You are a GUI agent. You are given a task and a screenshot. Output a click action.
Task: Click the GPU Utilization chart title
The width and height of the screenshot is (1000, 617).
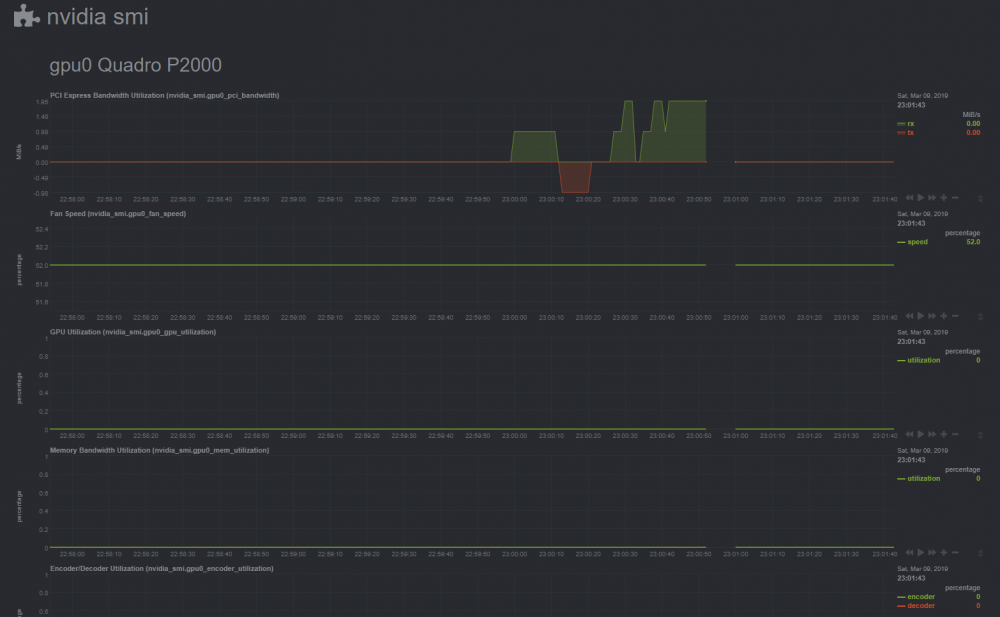click(x=133, y=332)
